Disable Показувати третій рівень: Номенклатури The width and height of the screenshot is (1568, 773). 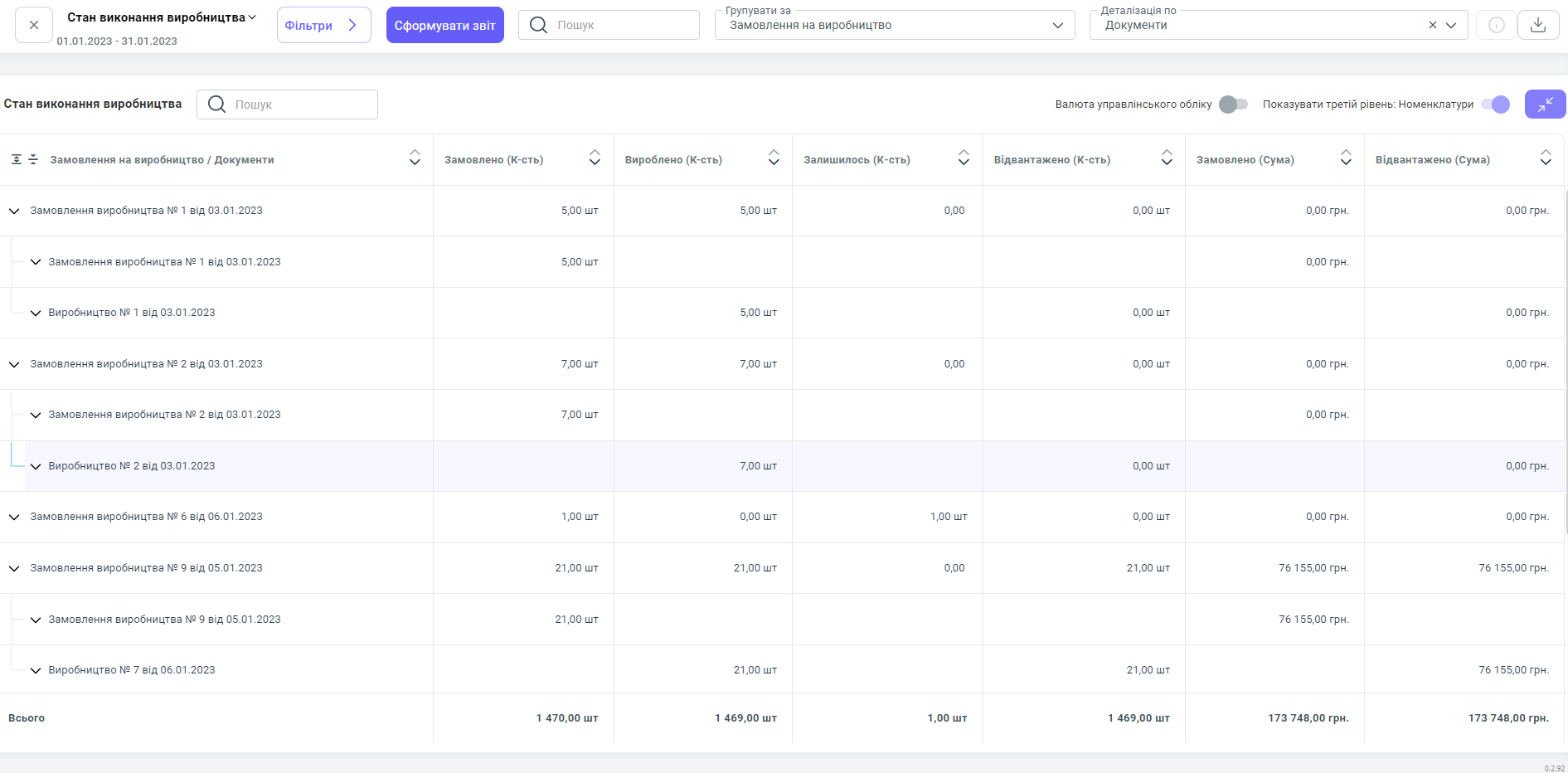[1495, 105]
